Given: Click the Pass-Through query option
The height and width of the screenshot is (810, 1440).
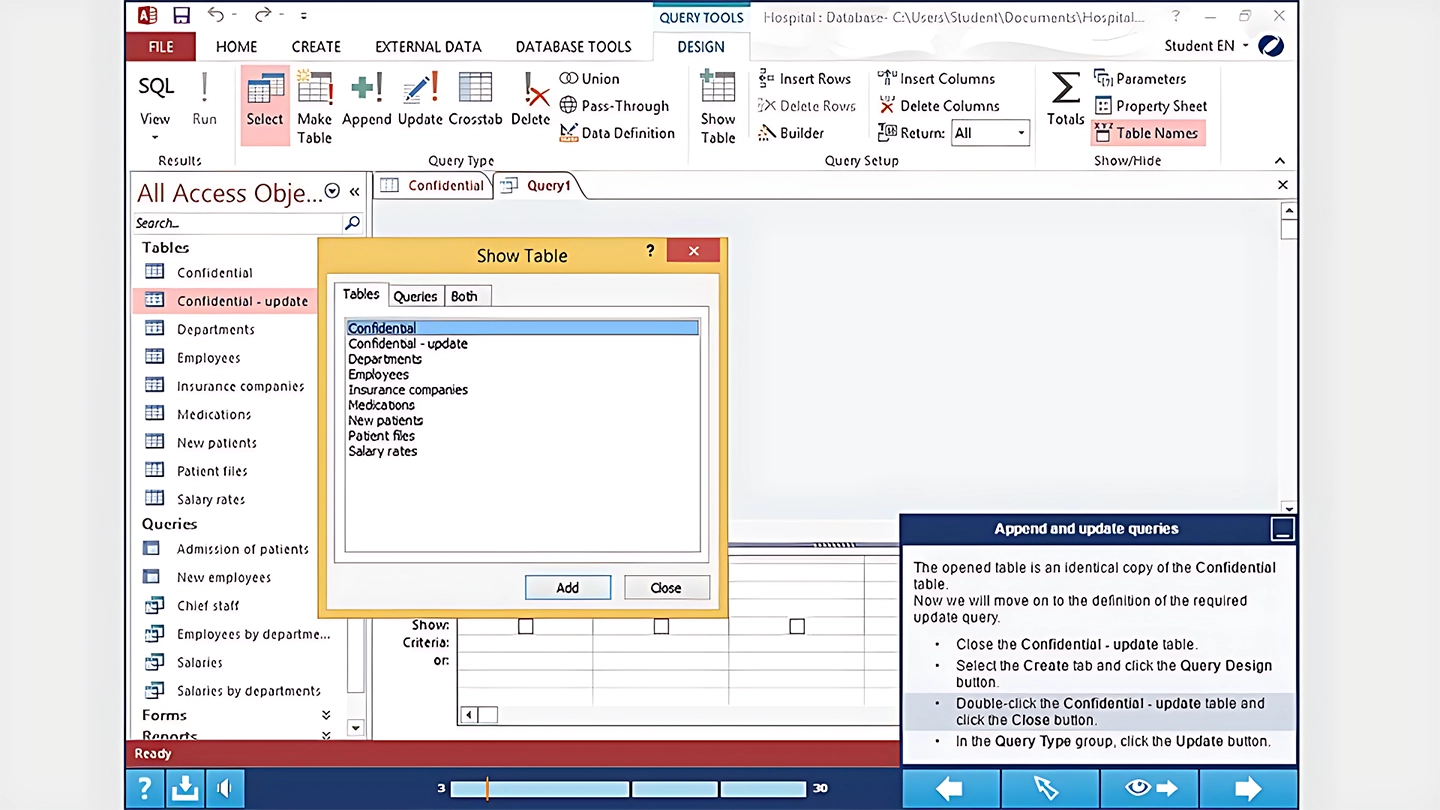Looking at the screenshot, I should click(x=614, y=106).
